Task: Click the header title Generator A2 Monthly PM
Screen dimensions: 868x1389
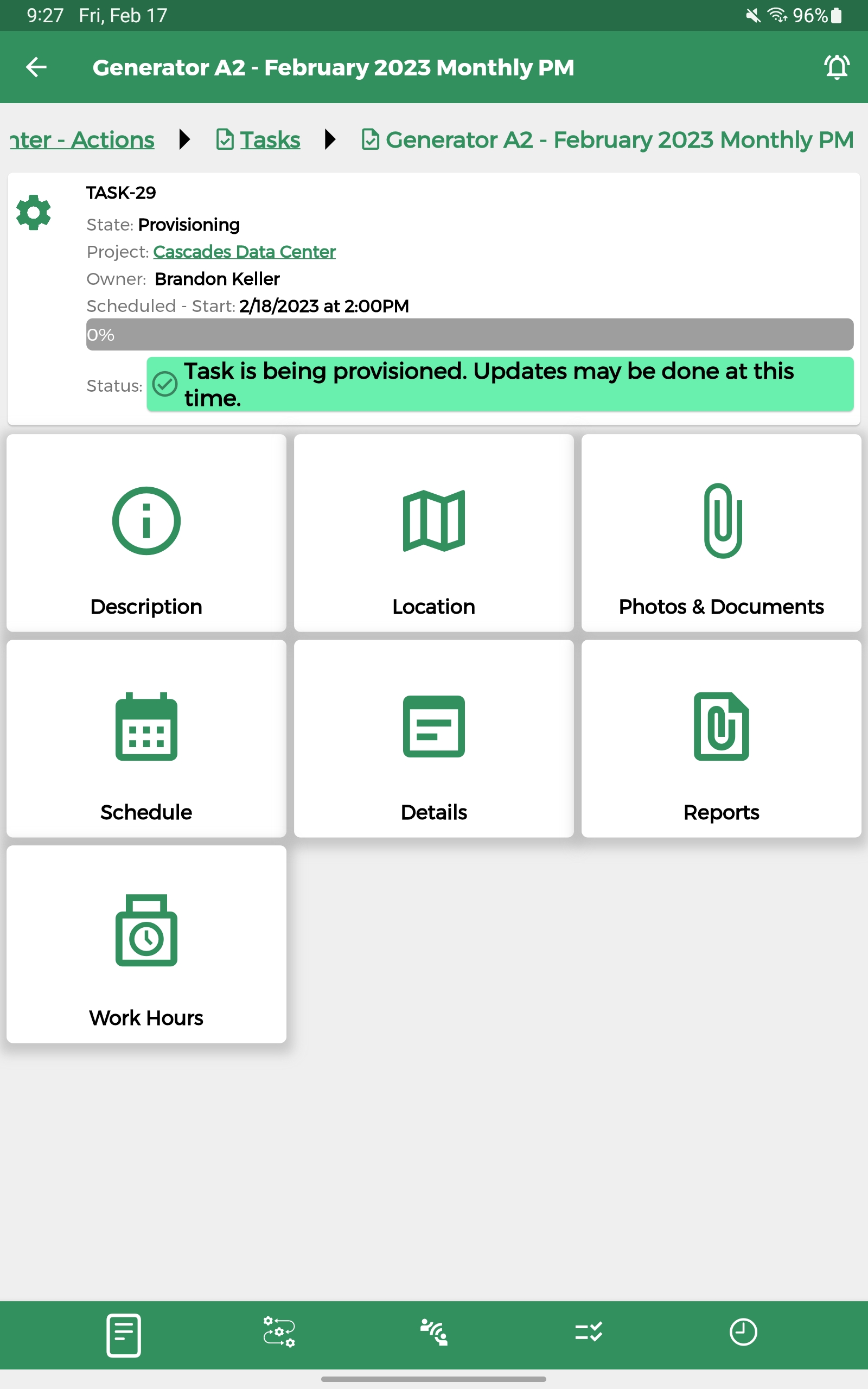Action: tap(334, 67)
